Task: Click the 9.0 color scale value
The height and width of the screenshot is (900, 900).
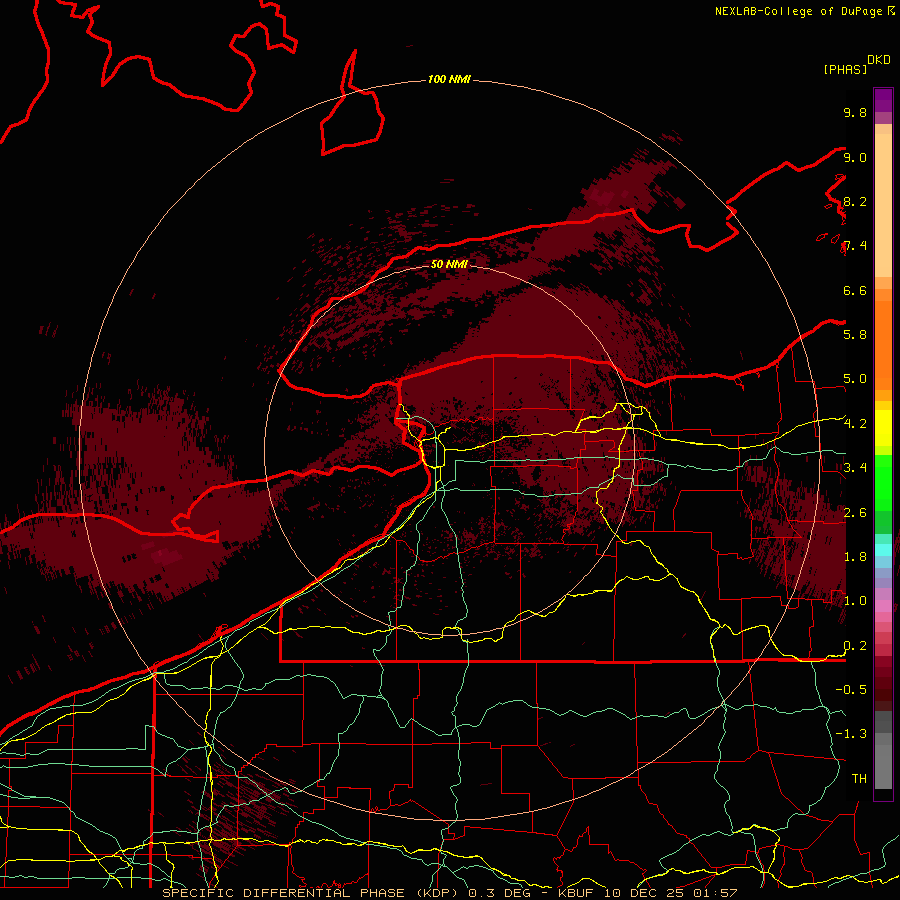Action: point(855,157)
